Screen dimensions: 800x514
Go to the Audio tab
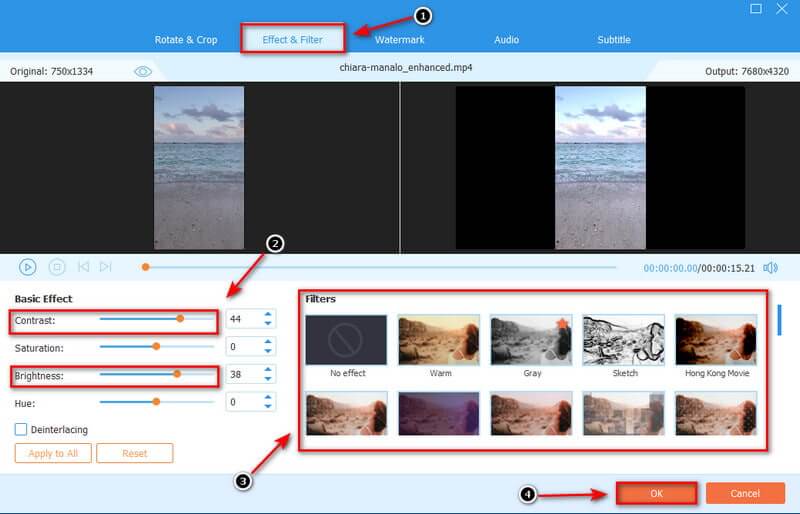point(507,39)
